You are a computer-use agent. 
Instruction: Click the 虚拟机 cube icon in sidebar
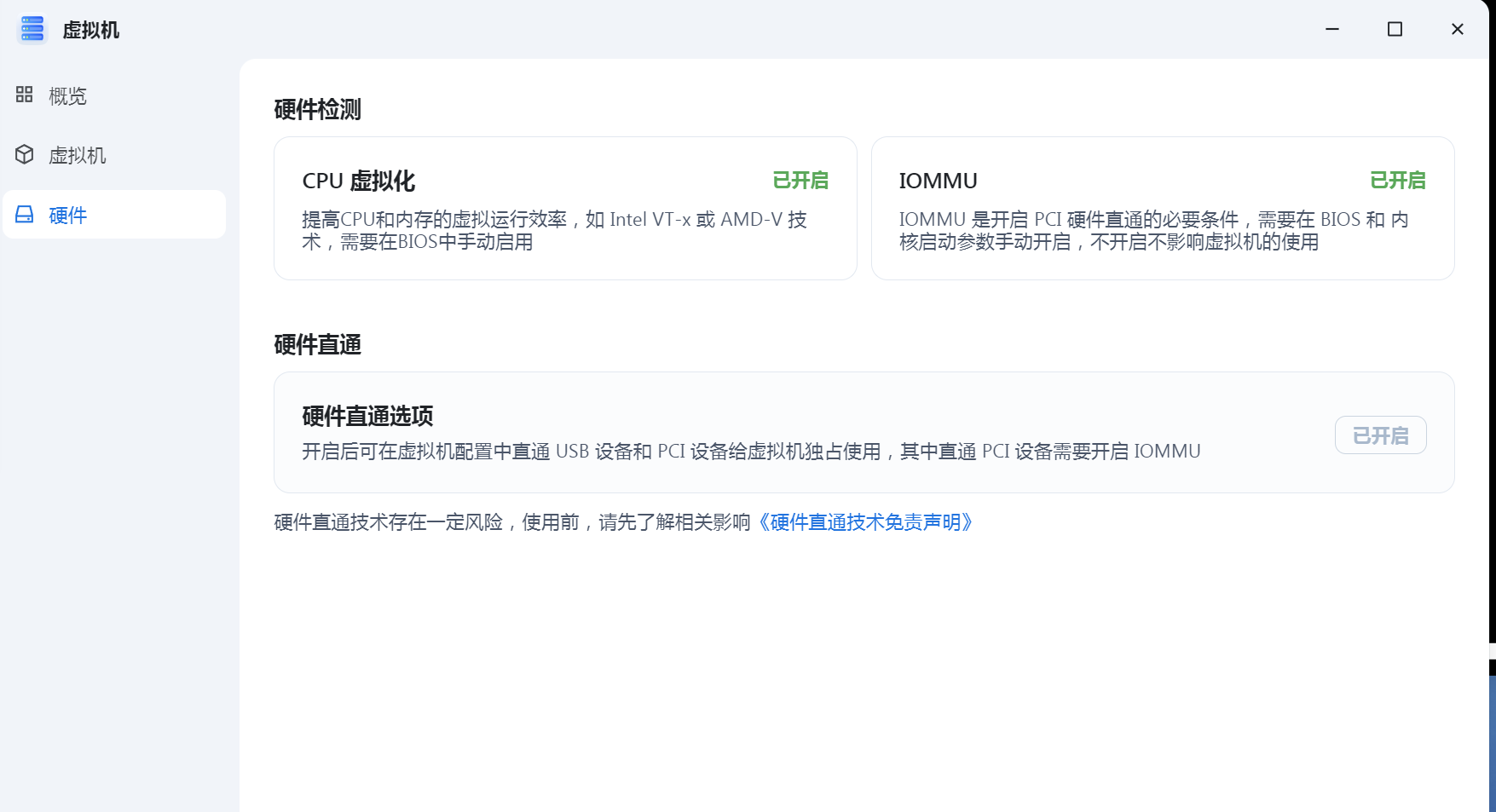[x=25, y=154]
